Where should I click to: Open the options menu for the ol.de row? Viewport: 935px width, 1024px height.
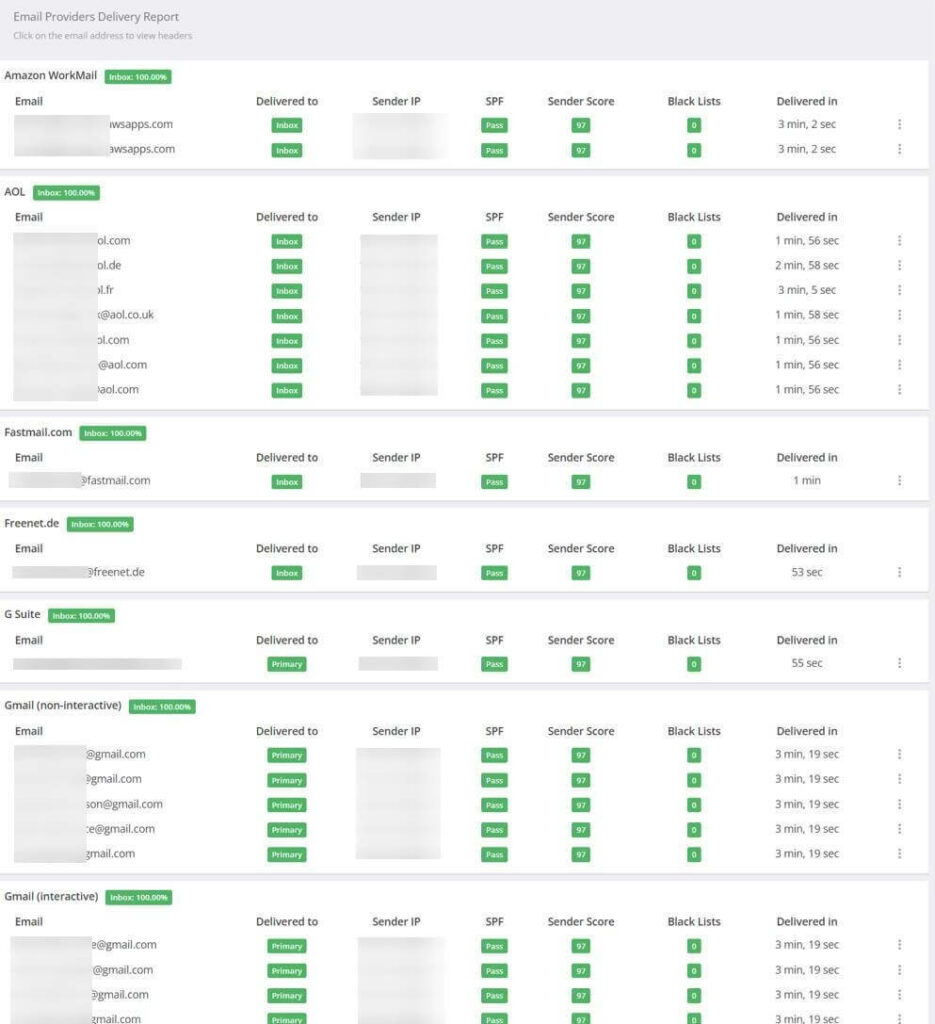pyautogui.click(x=899, y=265)
